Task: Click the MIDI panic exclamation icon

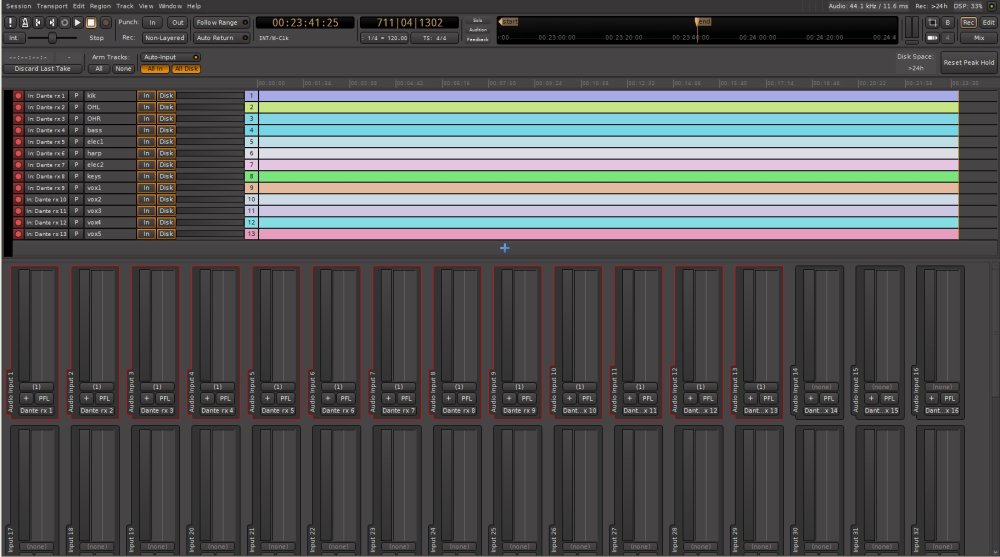Action: (x=10, y=21)
